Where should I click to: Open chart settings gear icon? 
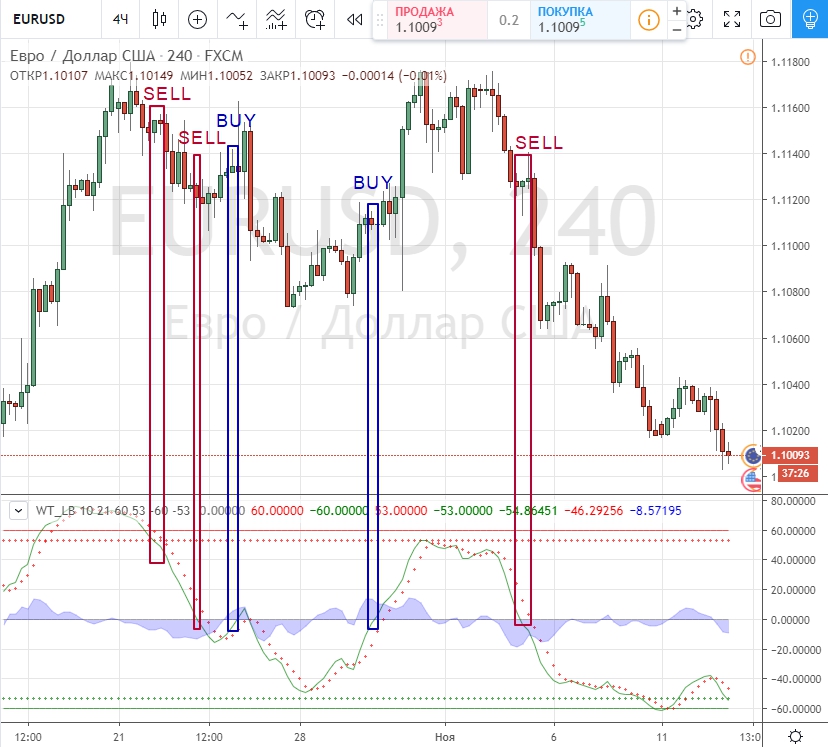pyautogui.click(x=694, y=19)
